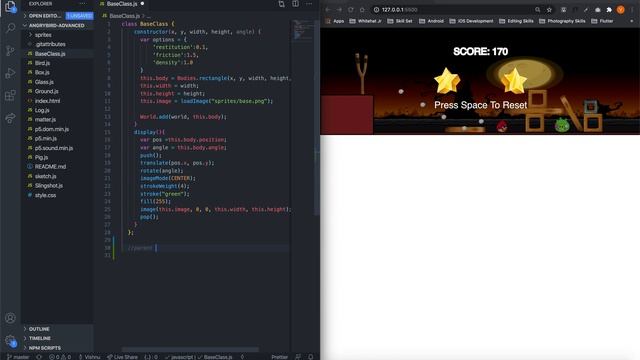The image size is (640, 360).
Task: Click the master branch in status bar
Action: (x=18, y=357)
